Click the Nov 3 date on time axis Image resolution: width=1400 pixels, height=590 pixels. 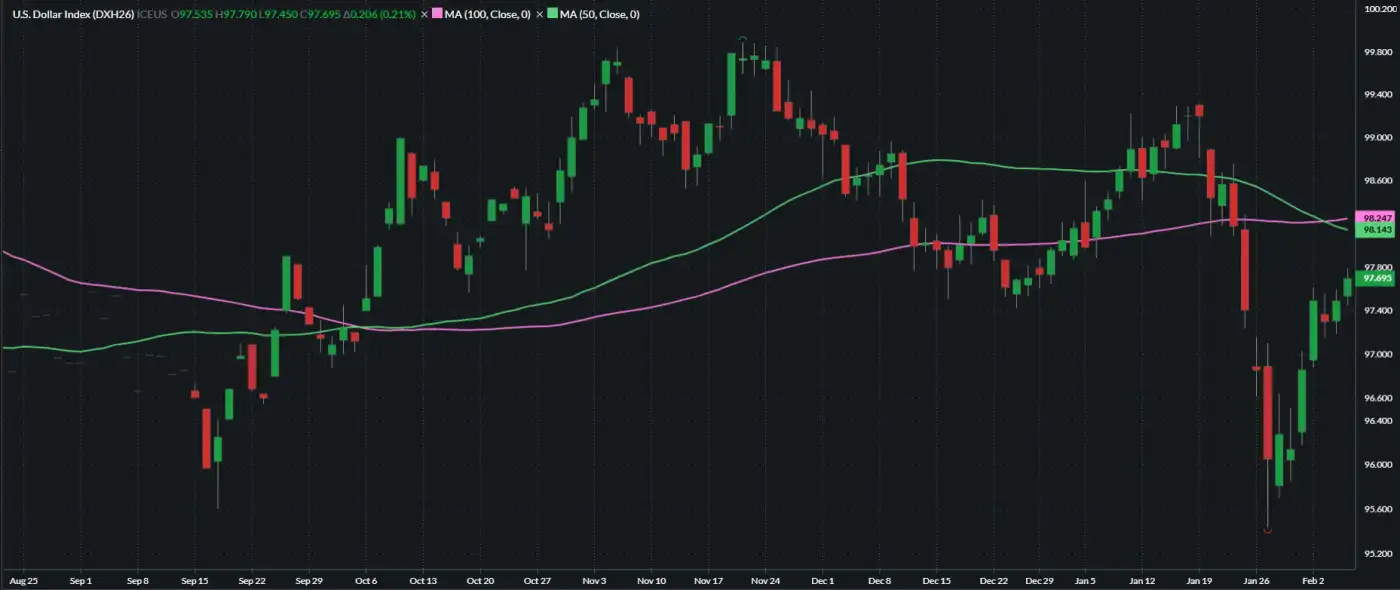point(594,580)
